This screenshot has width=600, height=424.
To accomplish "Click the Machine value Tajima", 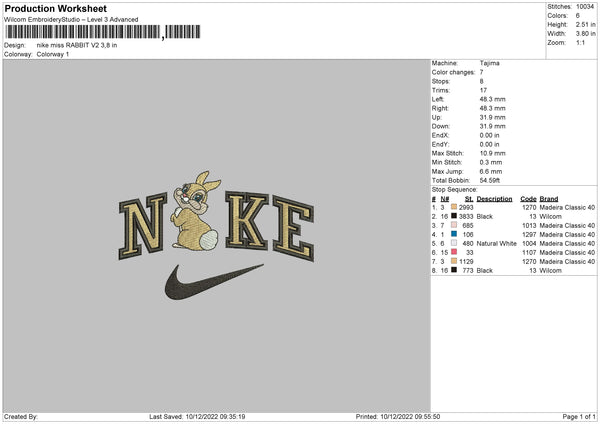I will tap(489, 63).
